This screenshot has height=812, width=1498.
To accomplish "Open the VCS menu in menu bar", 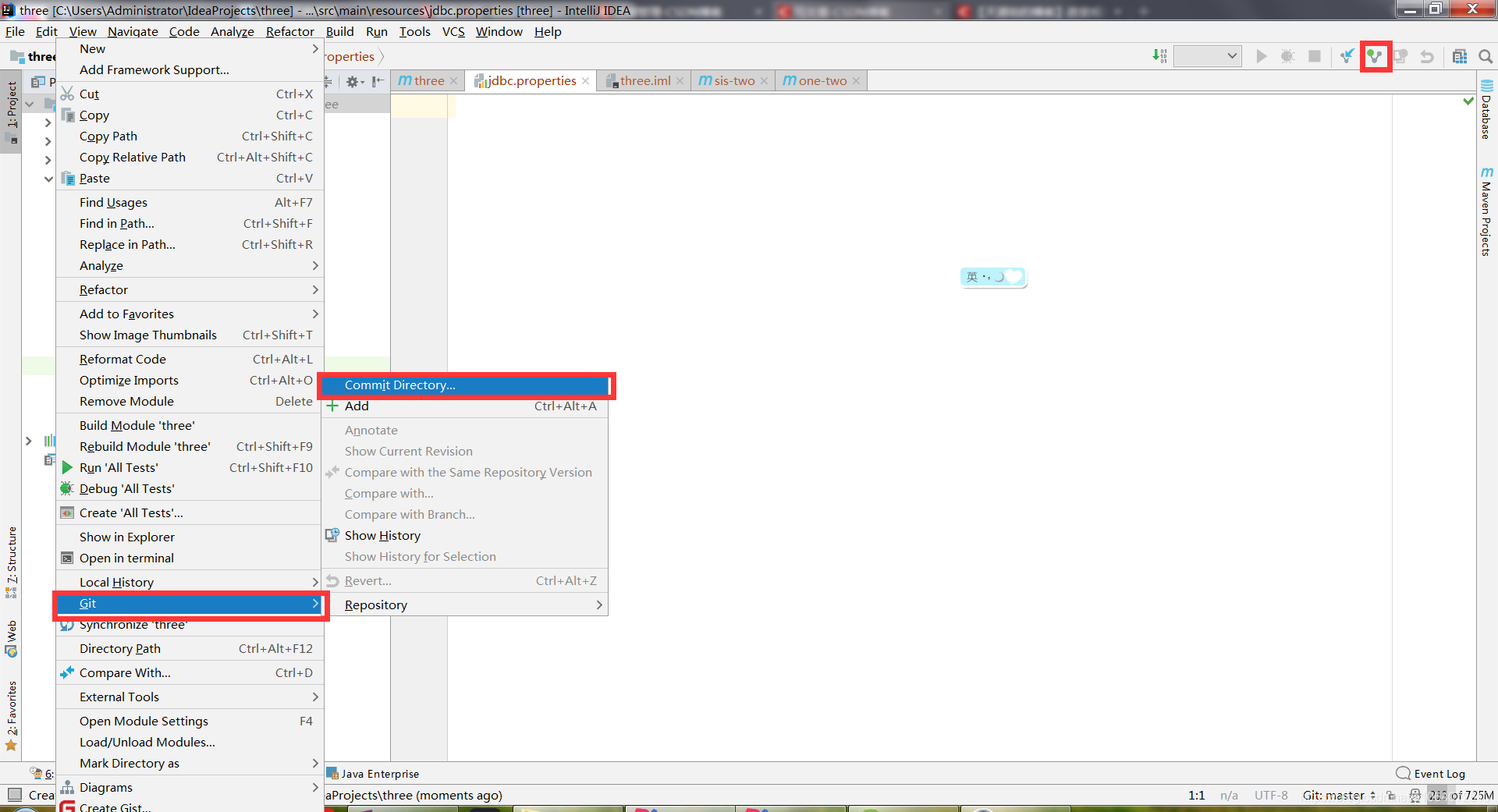I will pos(453,32).
